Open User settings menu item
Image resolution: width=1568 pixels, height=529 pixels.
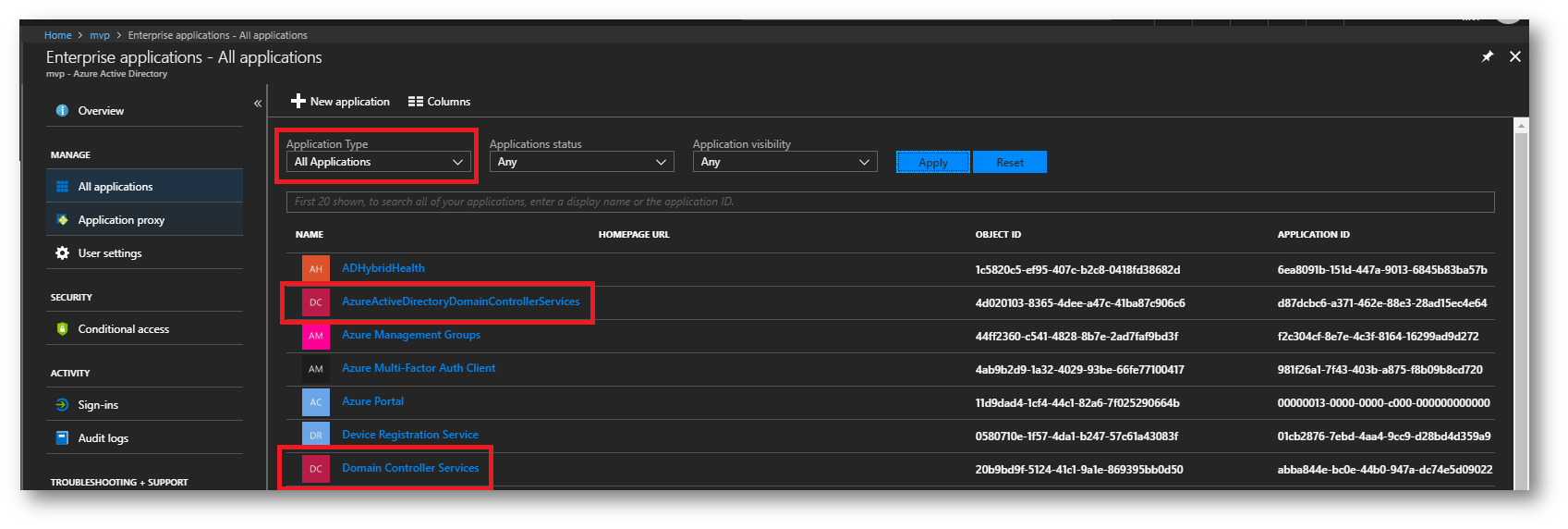[x=144, y=253]
